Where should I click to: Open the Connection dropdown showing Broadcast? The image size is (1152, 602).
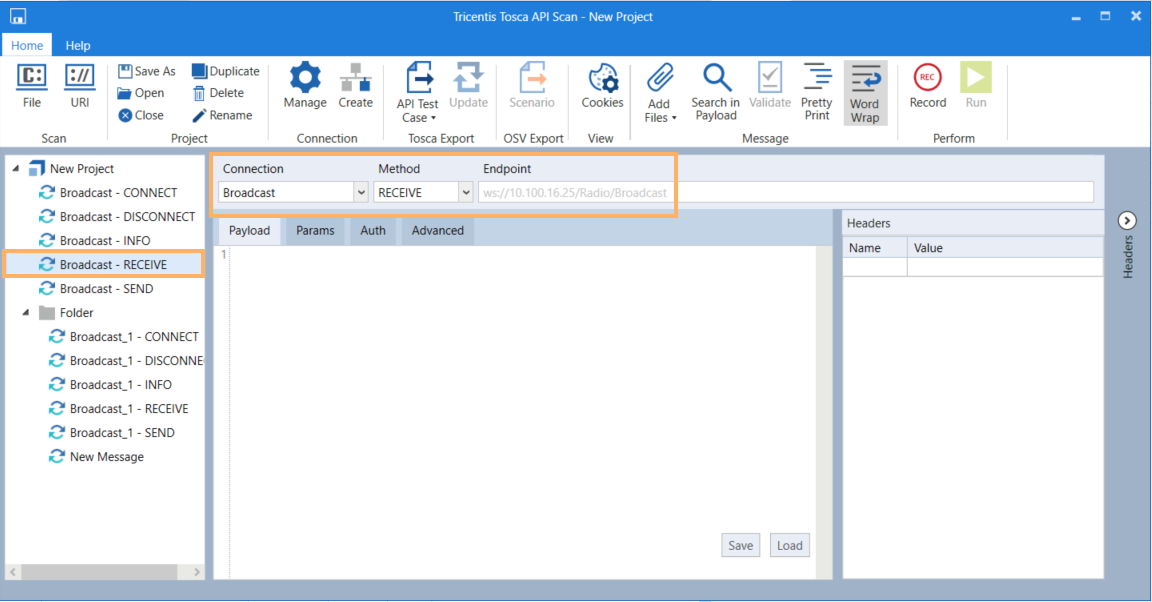click(x=361, y=192)
